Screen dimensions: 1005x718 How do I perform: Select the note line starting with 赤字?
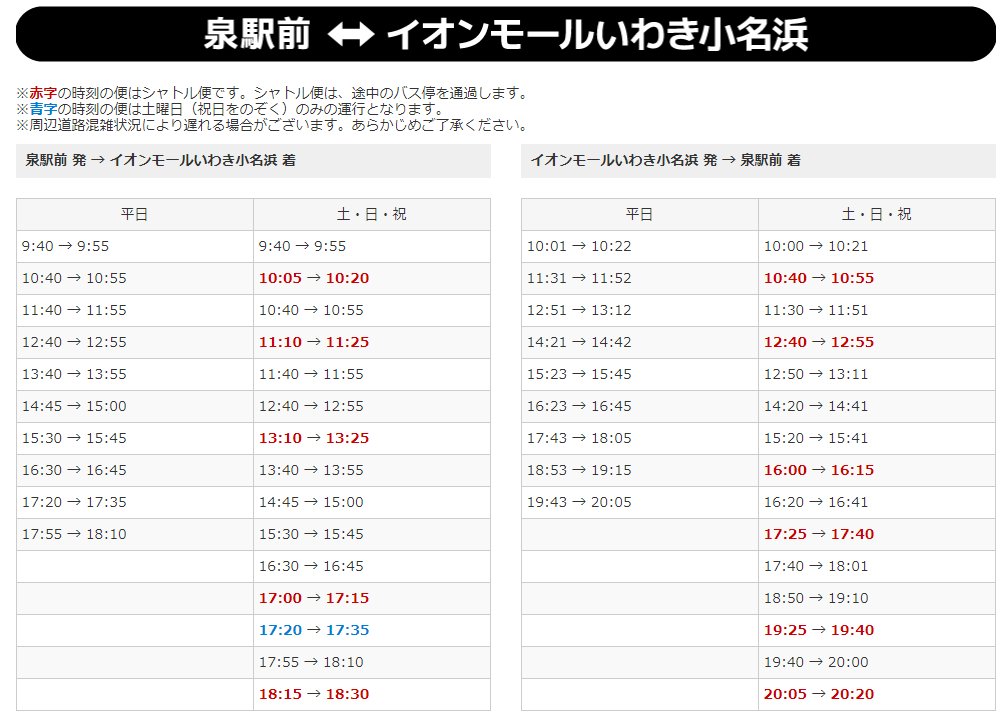[x=274, y=93]
